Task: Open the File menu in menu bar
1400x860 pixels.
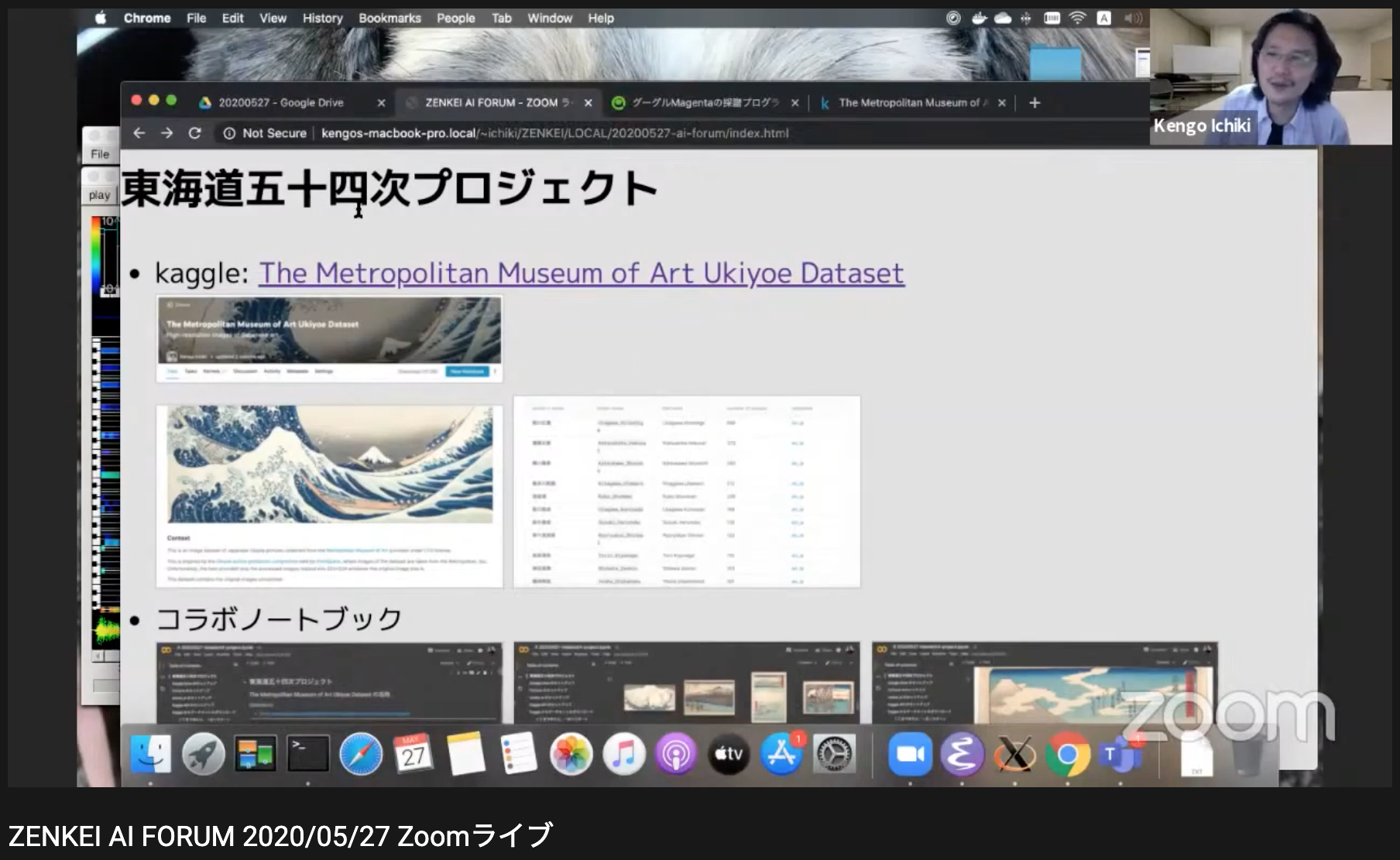Action: pos(197,18)
